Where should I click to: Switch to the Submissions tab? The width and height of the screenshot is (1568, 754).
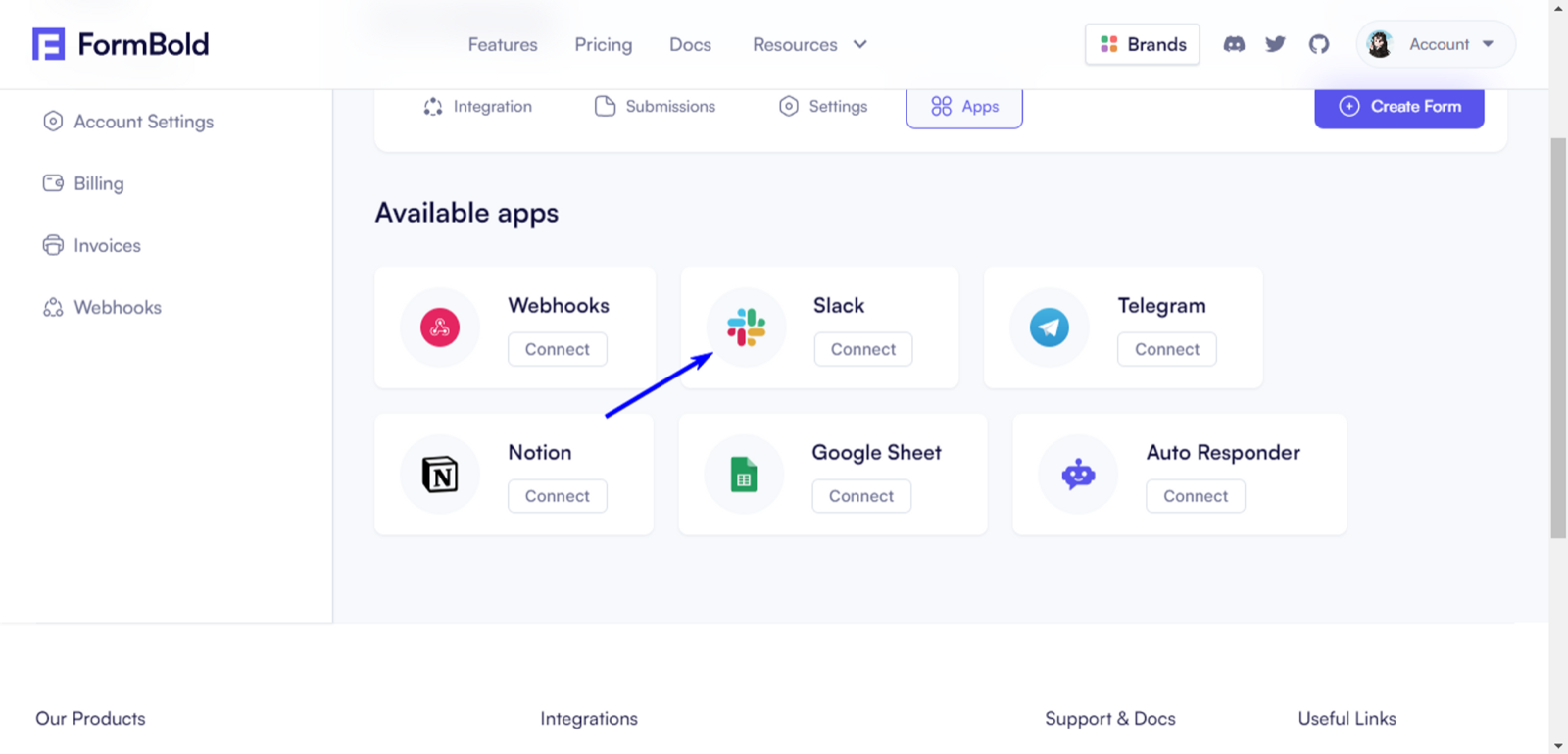coord(656,106)
